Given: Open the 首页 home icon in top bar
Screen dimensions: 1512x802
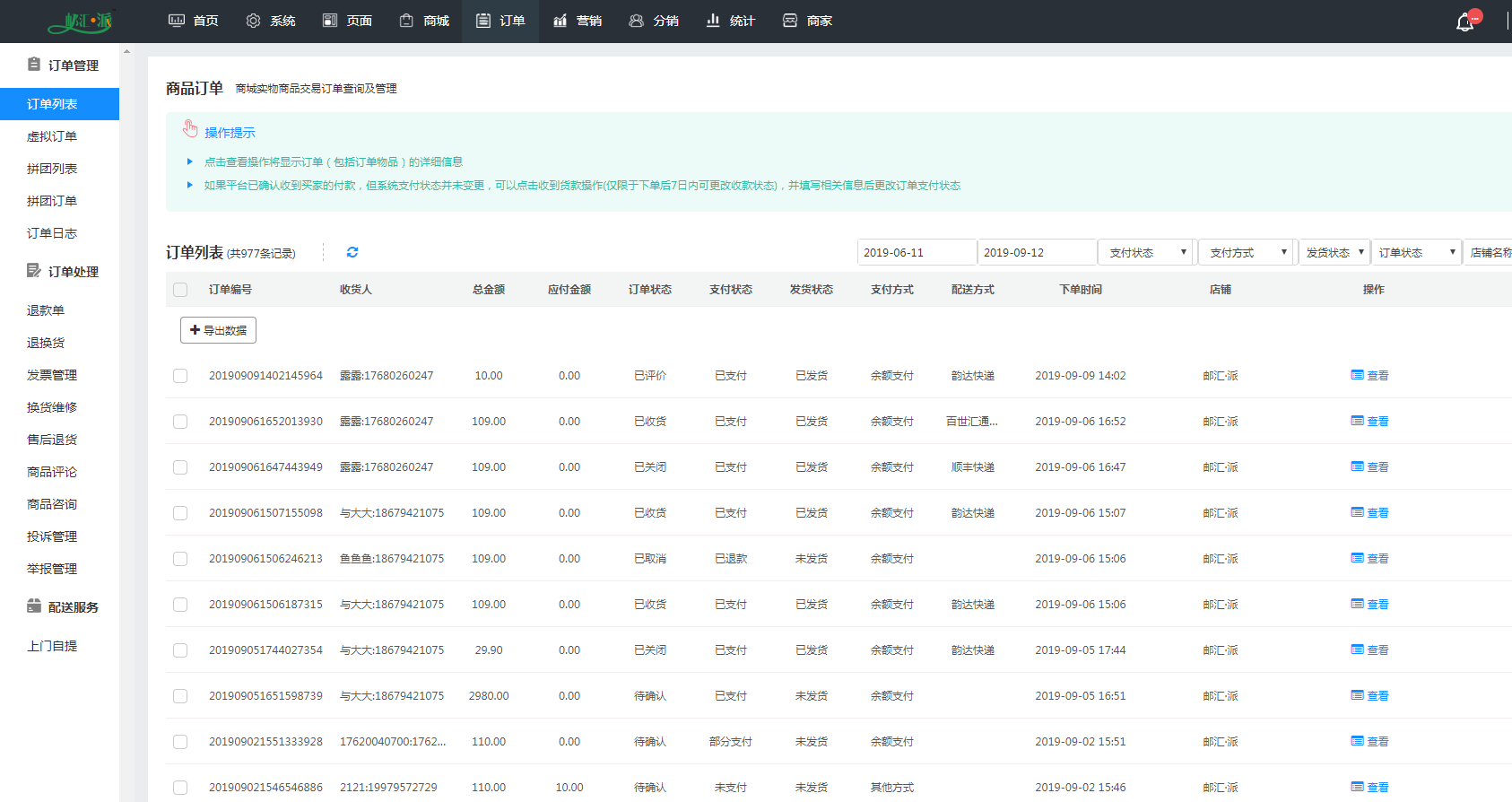Looking at the screenshot, I should tap(177, 21).
